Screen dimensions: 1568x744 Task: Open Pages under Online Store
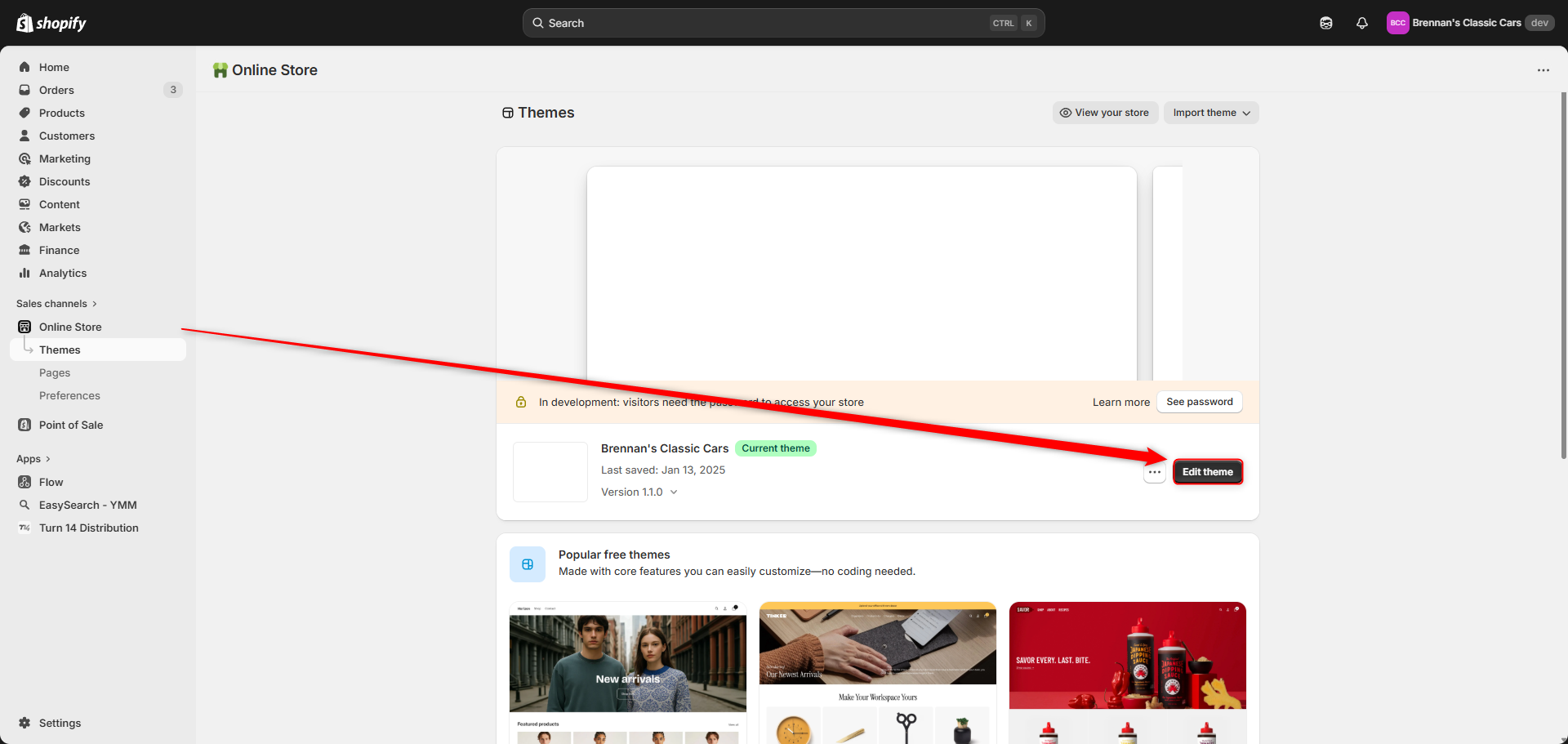tap(55, 372)
